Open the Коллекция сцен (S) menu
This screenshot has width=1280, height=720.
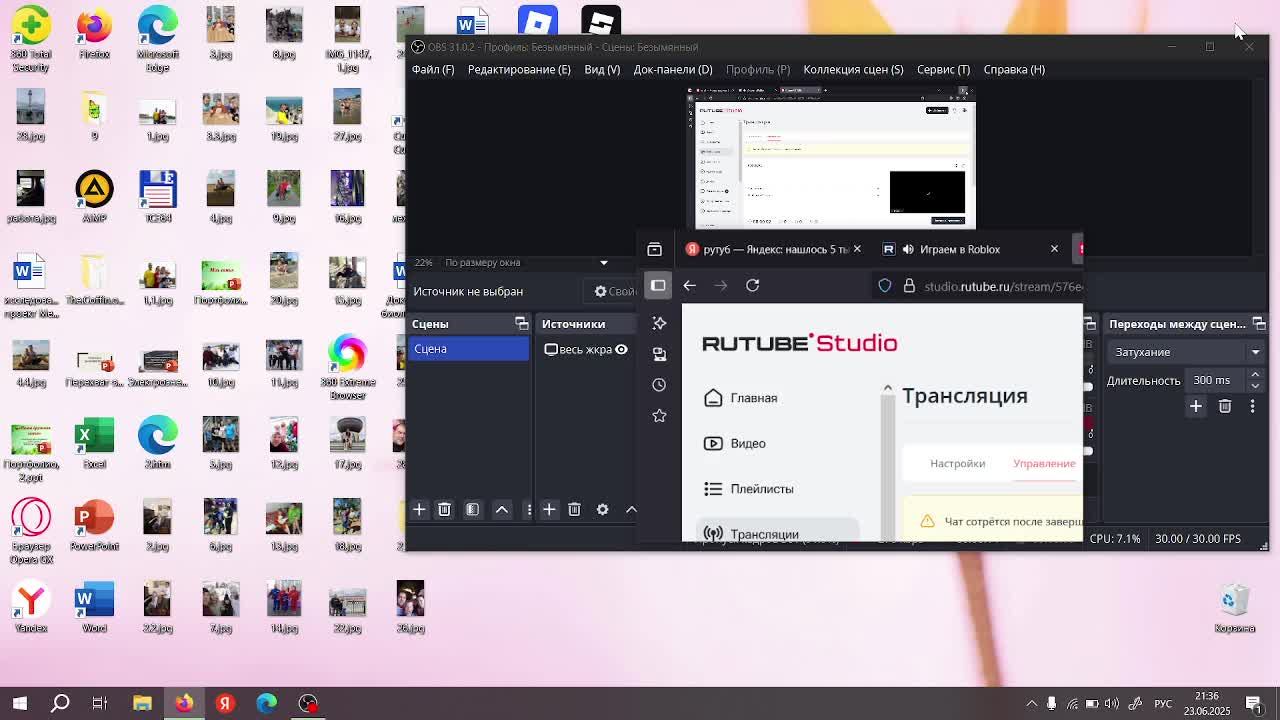(x=853, y=70)
